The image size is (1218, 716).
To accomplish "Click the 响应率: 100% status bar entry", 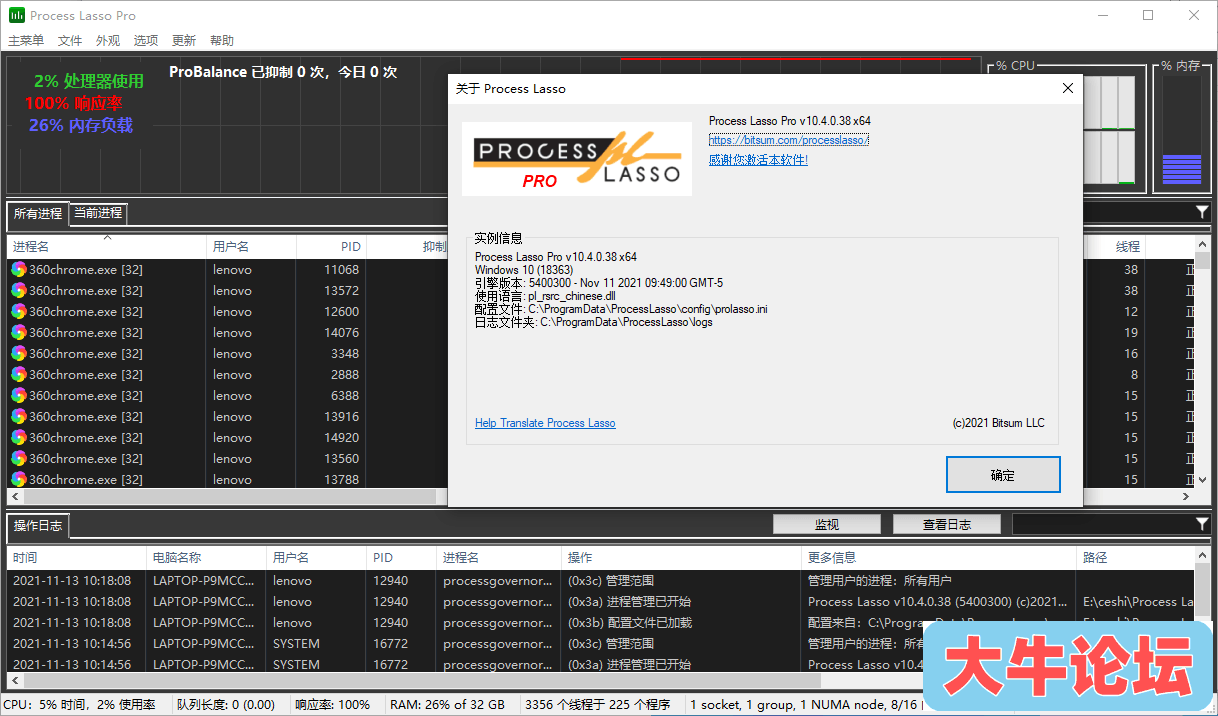I will (x=333, y=705).
